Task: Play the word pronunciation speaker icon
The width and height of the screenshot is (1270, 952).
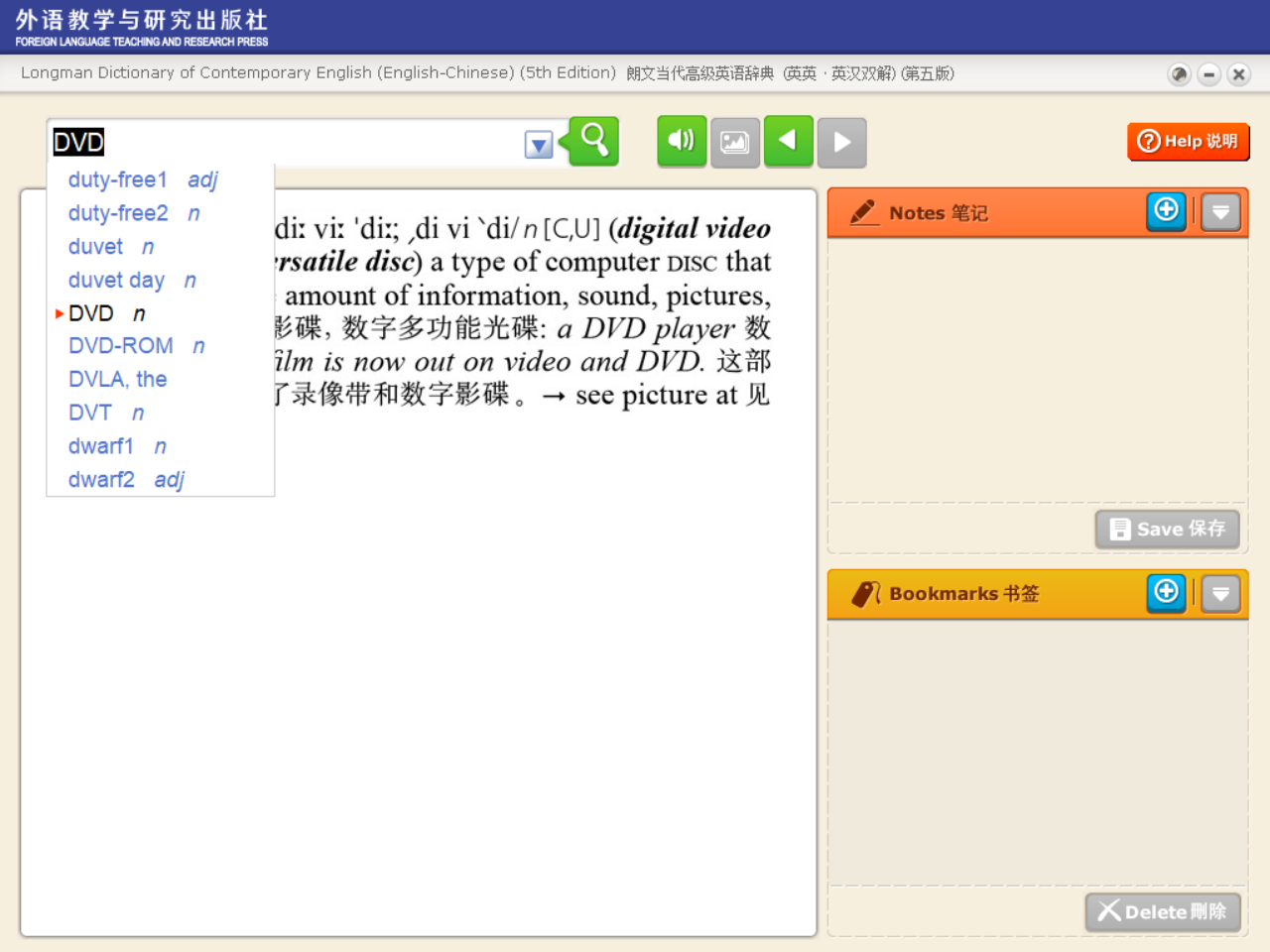Action: (x=682, y=141)
